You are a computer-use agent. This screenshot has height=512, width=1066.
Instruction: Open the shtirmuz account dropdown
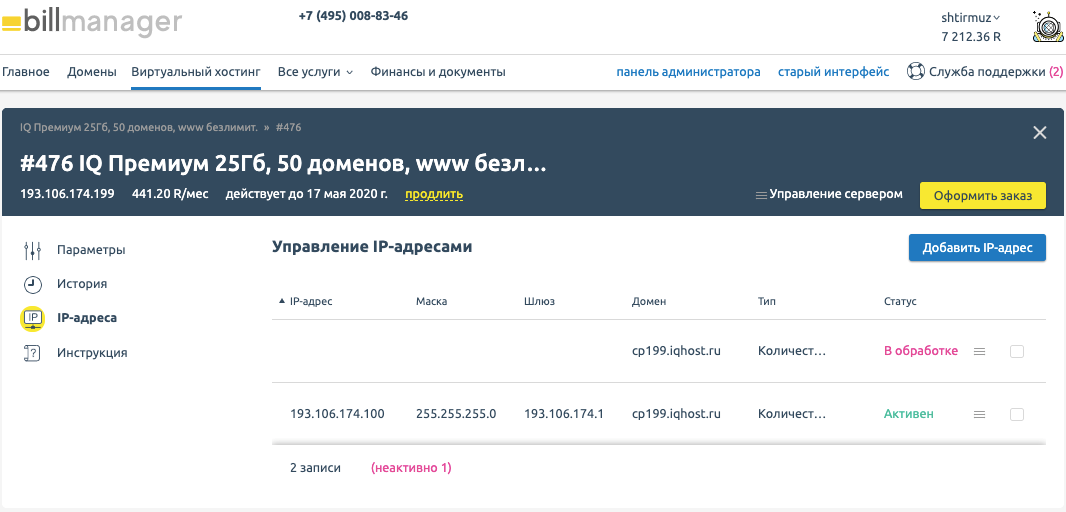[x=970, y=17]
